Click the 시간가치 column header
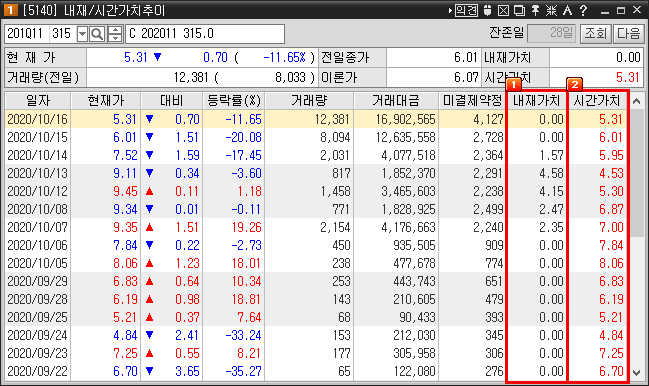Viewport: 649px width, 386px height. (x=596, y=101)
